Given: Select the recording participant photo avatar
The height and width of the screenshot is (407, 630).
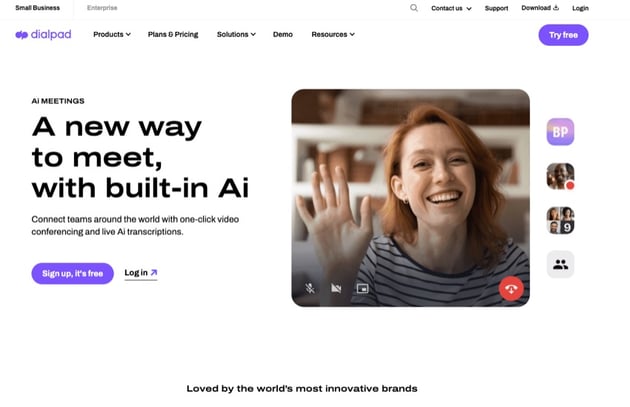Looking at the screenshot, I should 560,176.
